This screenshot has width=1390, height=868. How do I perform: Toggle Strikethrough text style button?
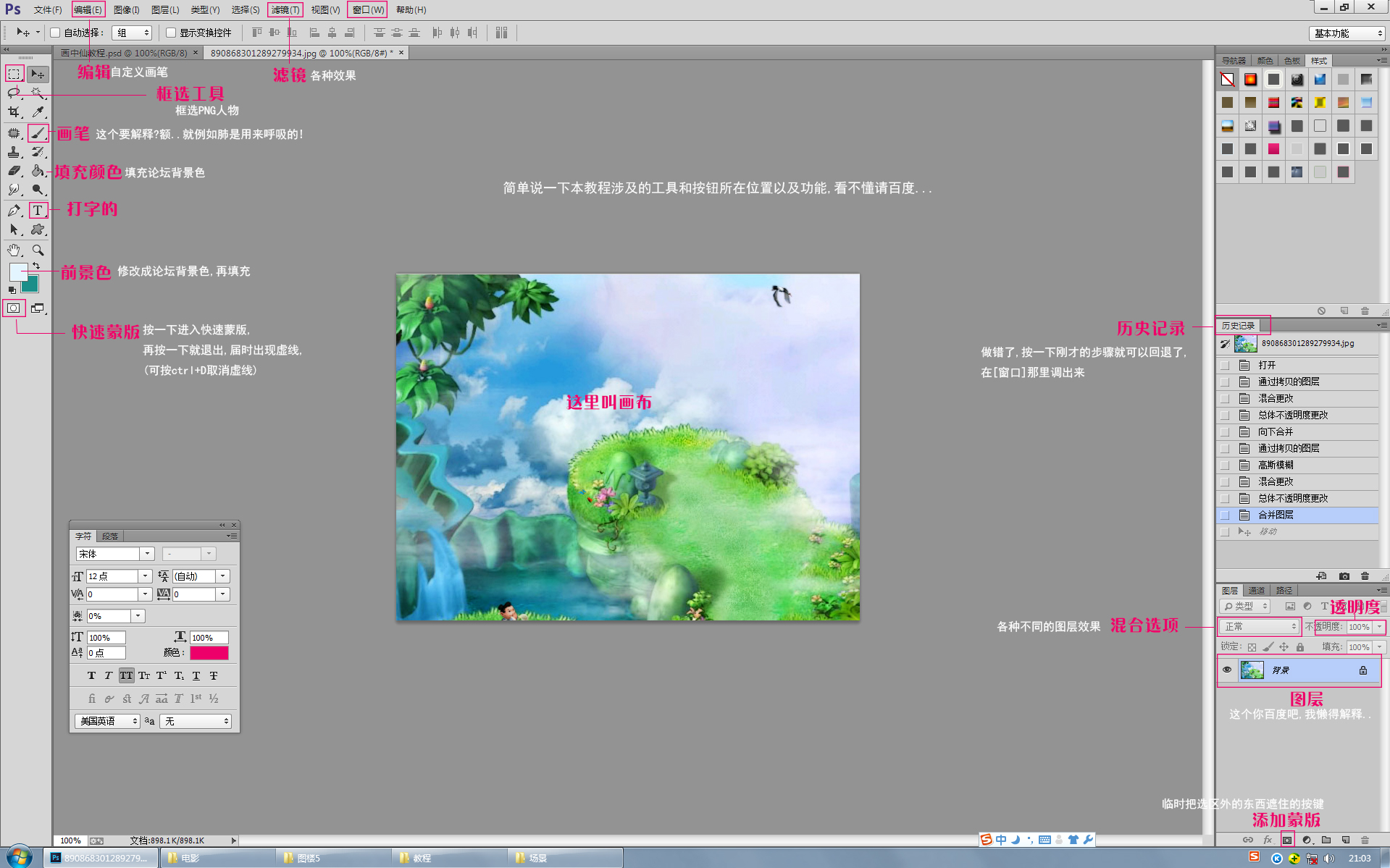click(214, 675)
